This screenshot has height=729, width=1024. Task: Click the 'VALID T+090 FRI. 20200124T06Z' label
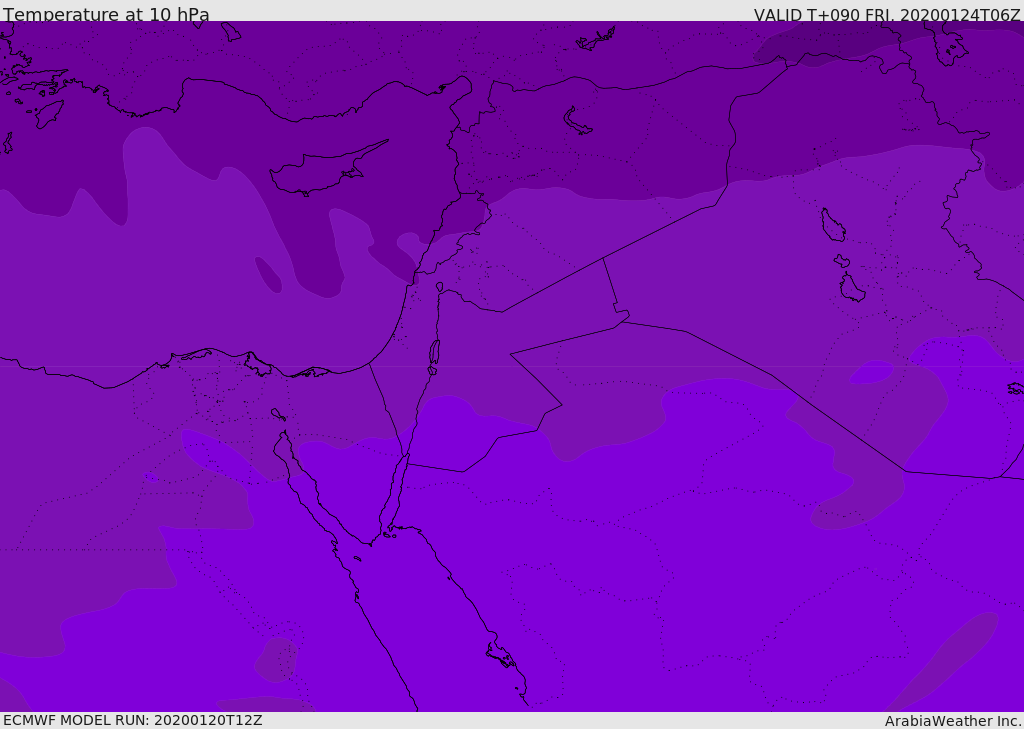887,15
